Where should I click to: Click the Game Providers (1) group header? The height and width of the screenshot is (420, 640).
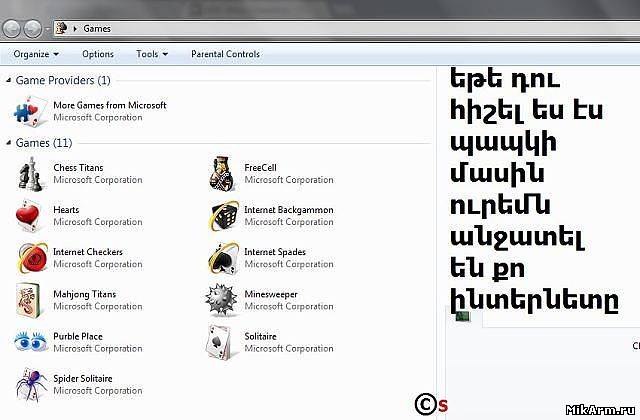[x=63, y=80]
